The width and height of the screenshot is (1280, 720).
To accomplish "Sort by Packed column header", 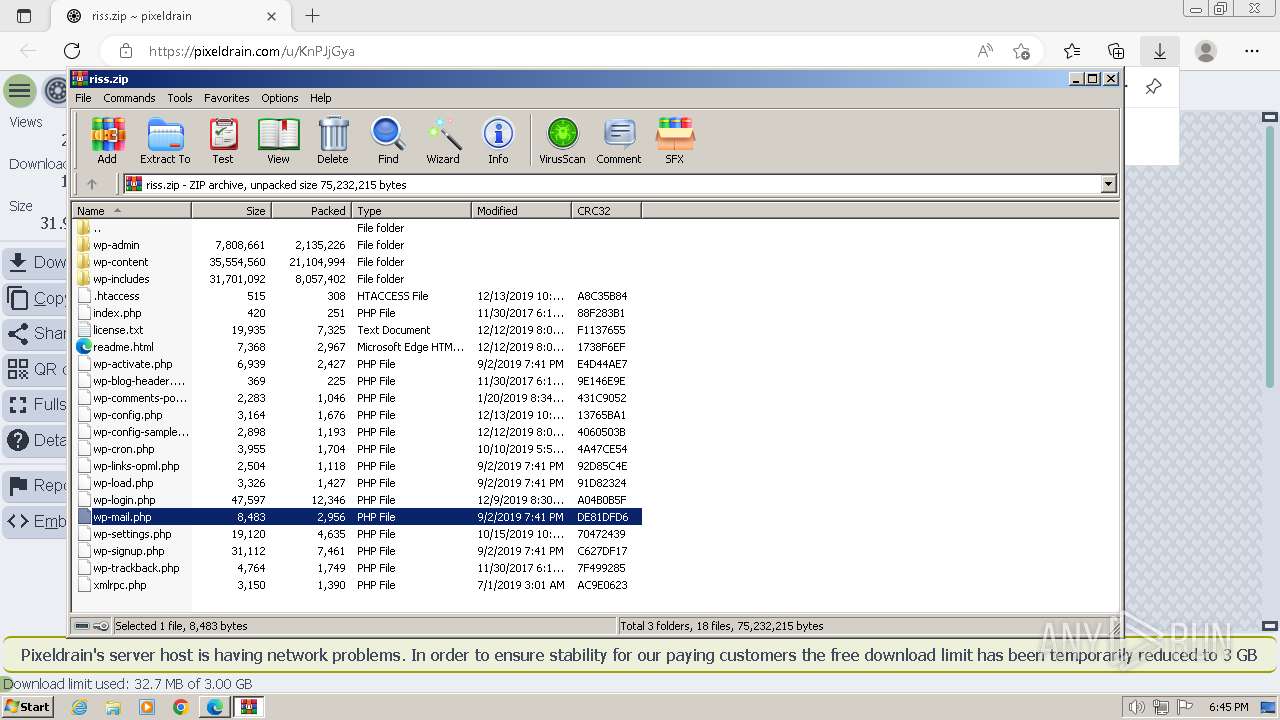I will [x=311, y=211].
